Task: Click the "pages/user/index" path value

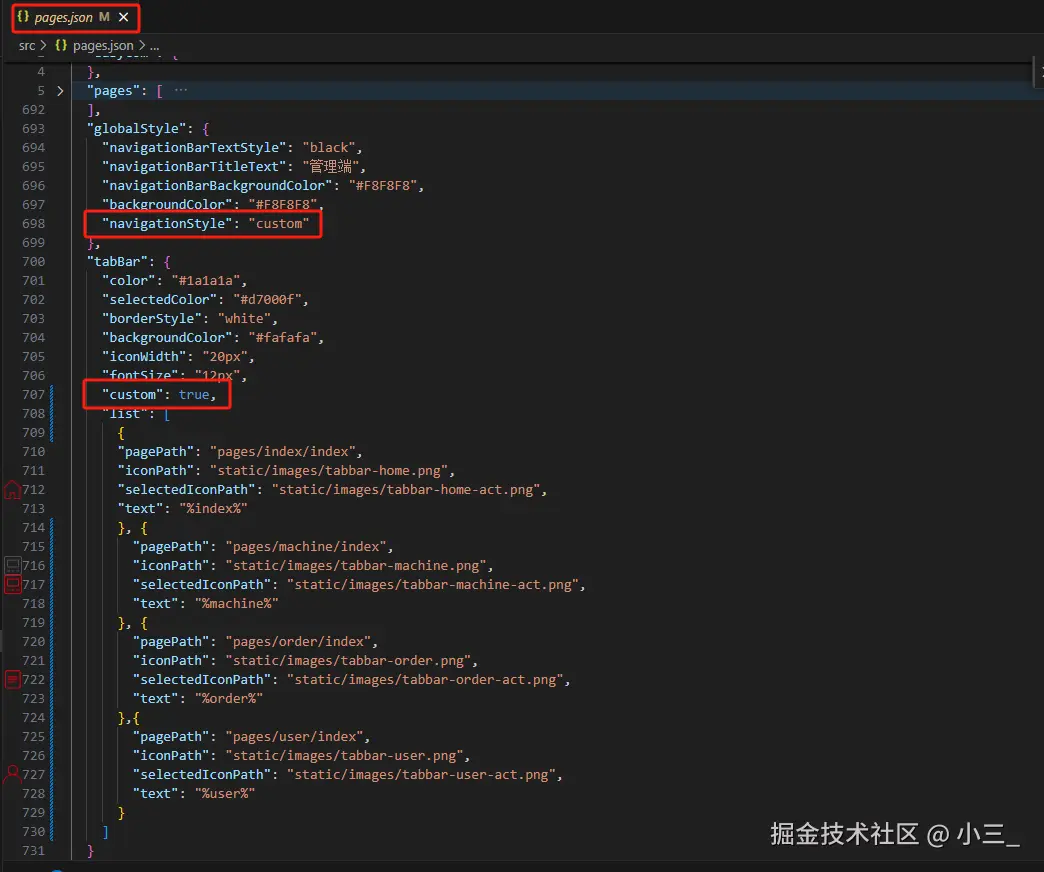Action: (294, 737)
